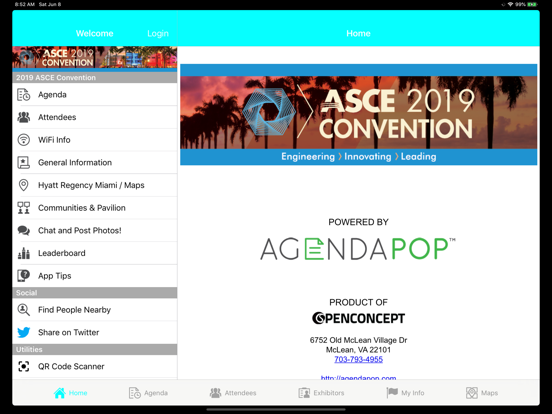The height and width of the screenshot is (414, 552).
Task: Tap the Wi-Fi status bar icon
Action: (x=510, y=4)
